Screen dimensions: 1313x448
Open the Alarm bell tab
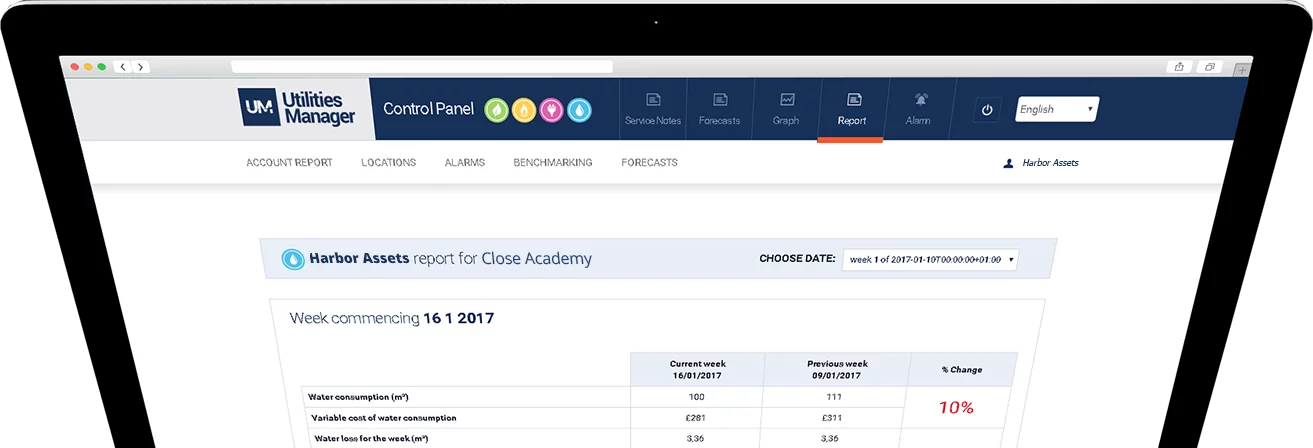coord(918,109)
